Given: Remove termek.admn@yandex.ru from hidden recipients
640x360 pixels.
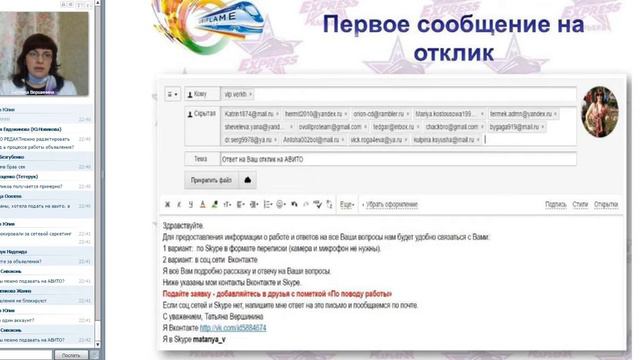Looking at the screenshot, I should tap(555, 114).
